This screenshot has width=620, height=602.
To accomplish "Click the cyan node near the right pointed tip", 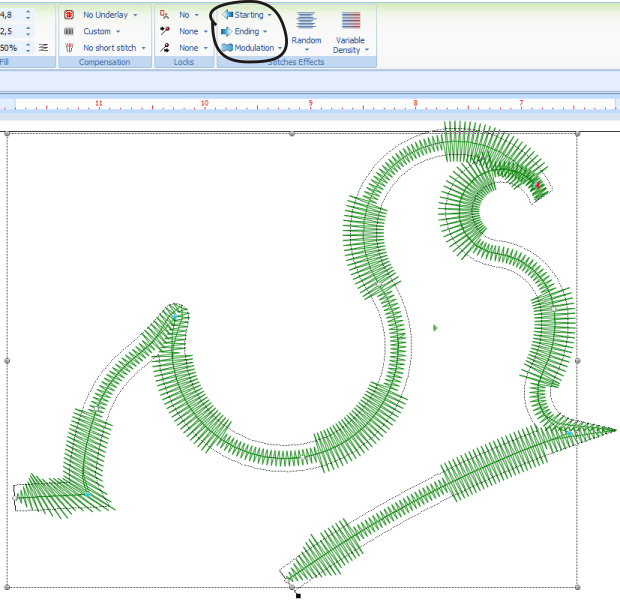I will [569, 434].
